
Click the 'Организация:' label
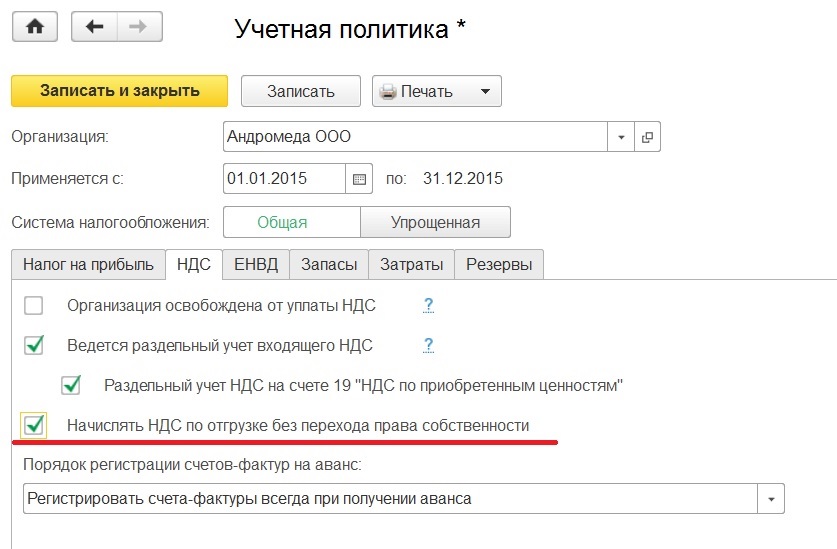click(60, 137)
